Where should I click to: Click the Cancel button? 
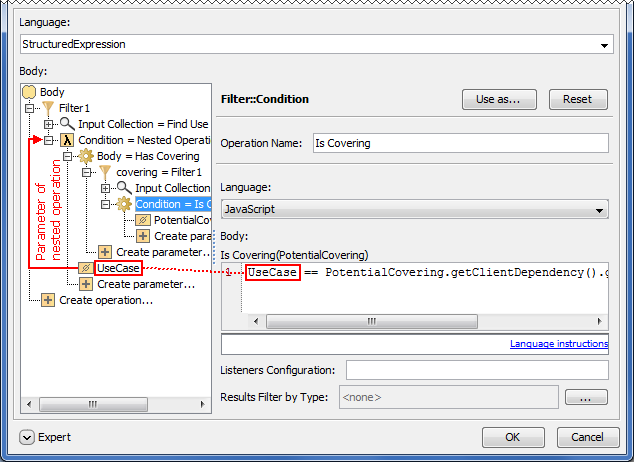coord(588,437)
